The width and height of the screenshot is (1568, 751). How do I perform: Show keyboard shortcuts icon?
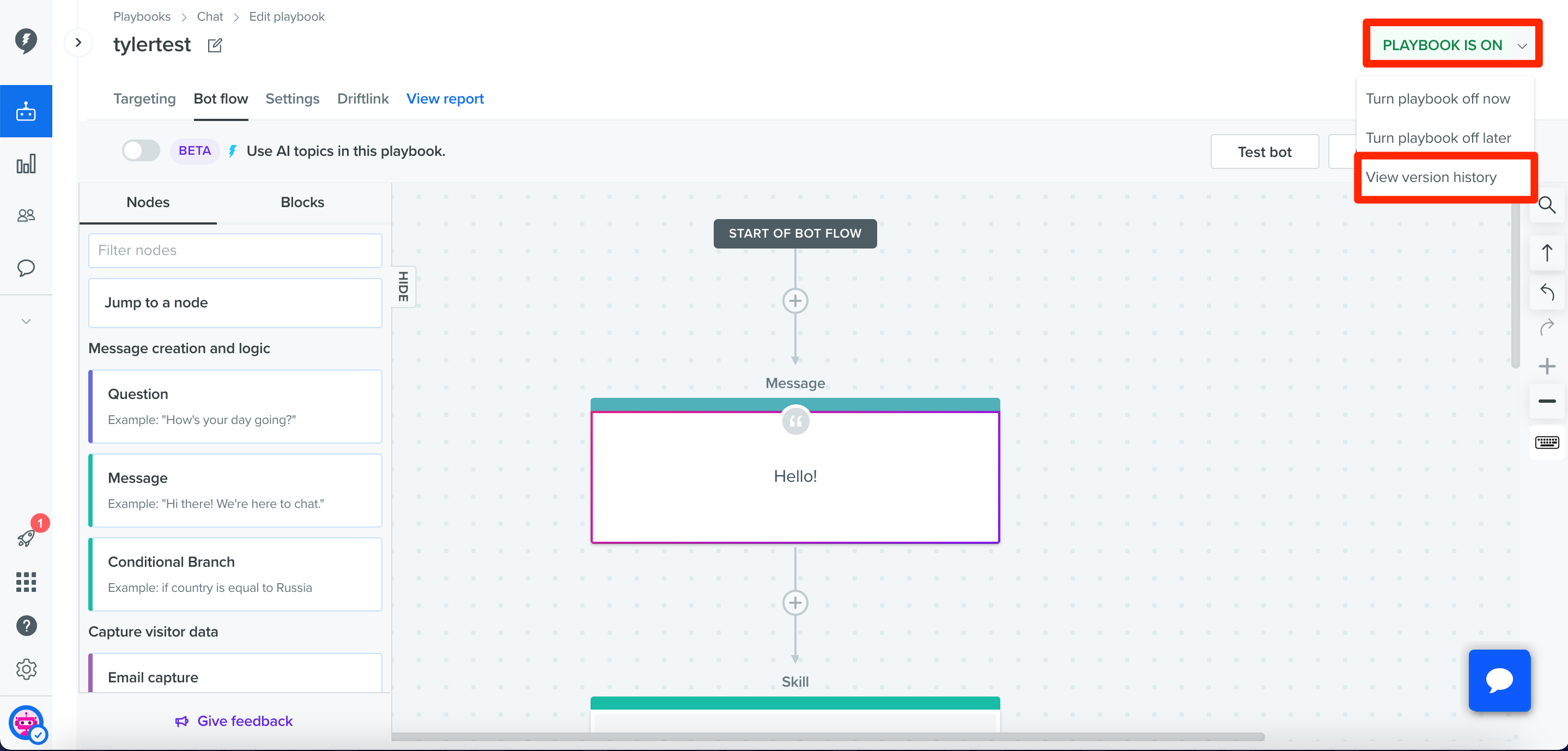tap(1547, 443)
